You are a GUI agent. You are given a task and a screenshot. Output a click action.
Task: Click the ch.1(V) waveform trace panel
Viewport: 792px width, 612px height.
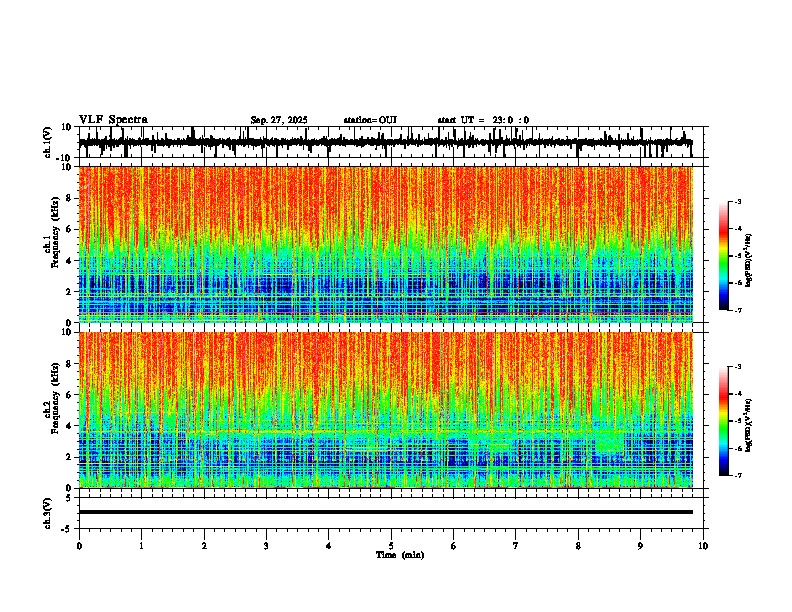(x=390, y=142)
